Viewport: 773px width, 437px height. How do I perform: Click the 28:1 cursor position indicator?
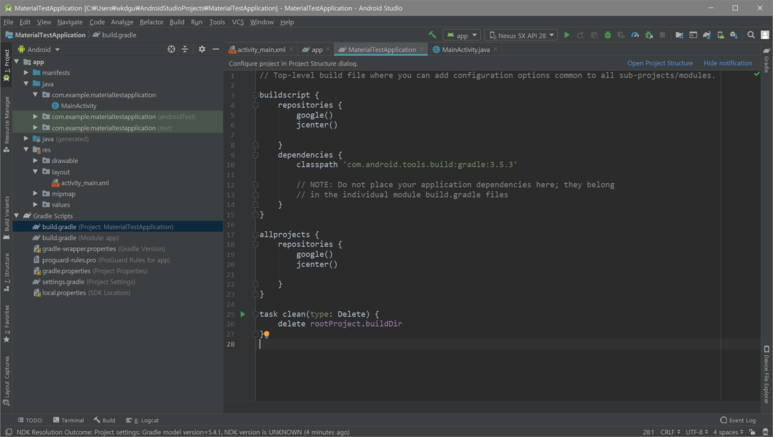[x=648, y=432]
